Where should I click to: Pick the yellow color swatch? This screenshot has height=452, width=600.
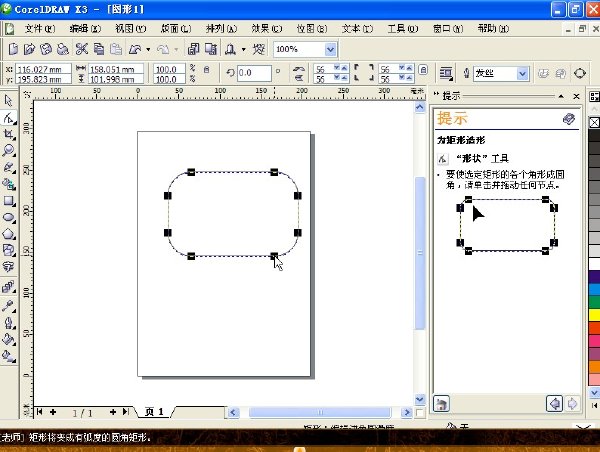594,315
